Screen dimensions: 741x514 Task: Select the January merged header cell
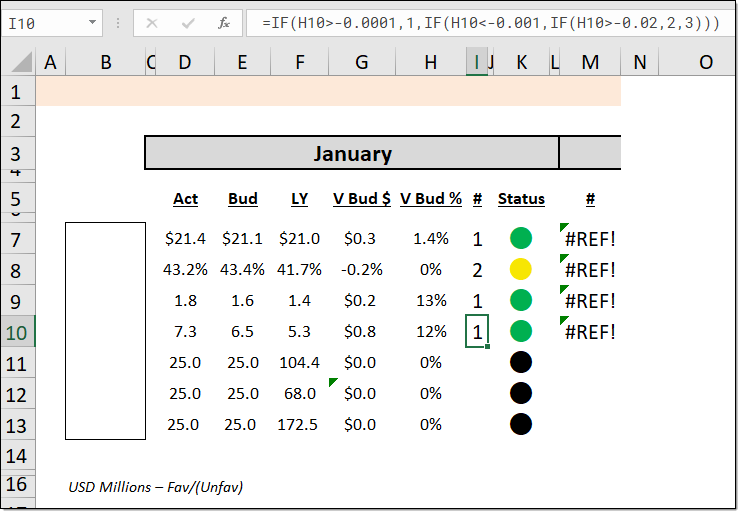pyautogui.click(x=352, y=153)
